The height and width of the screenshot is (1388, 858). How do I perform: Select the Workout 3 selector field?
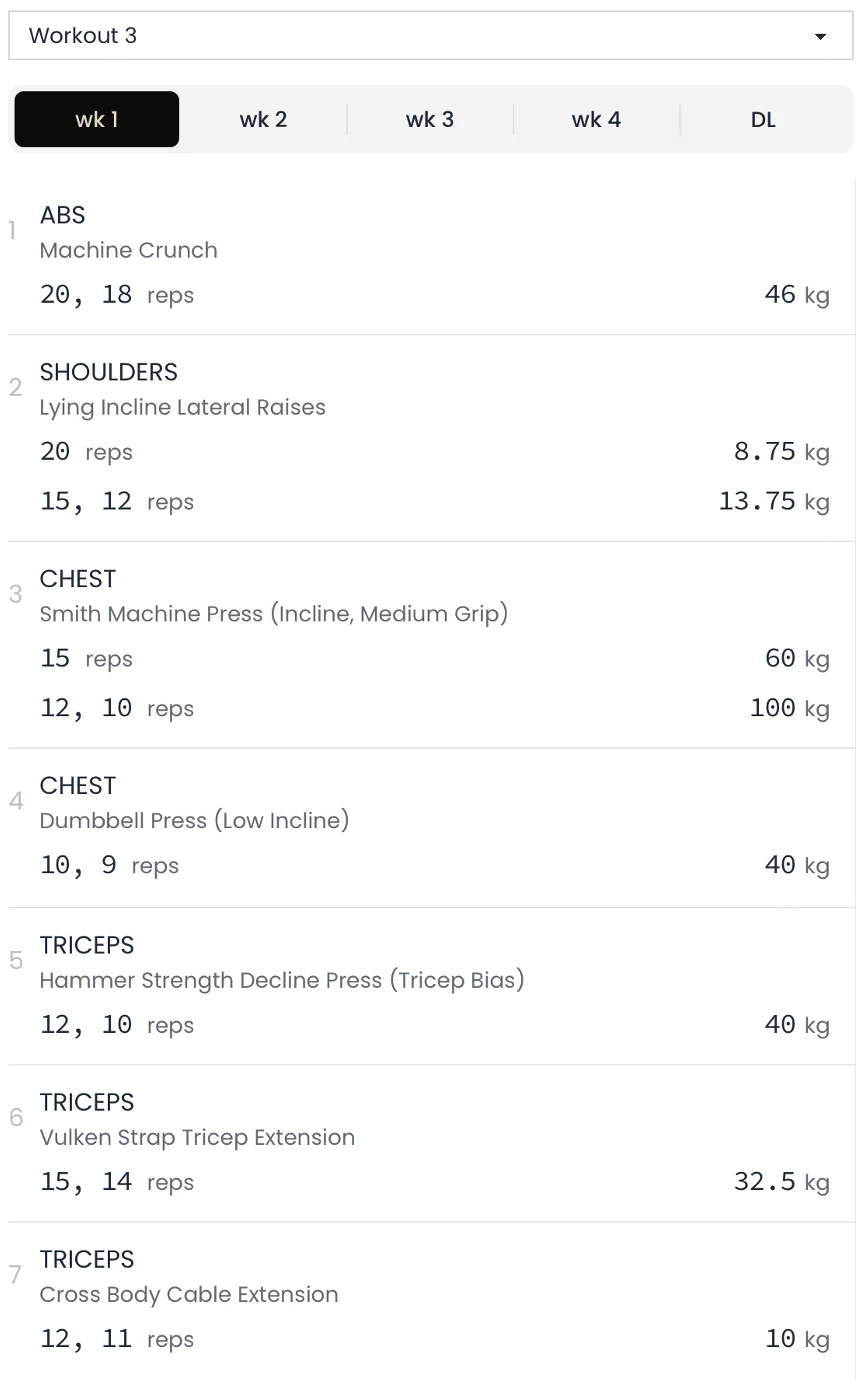click(430, 36)
